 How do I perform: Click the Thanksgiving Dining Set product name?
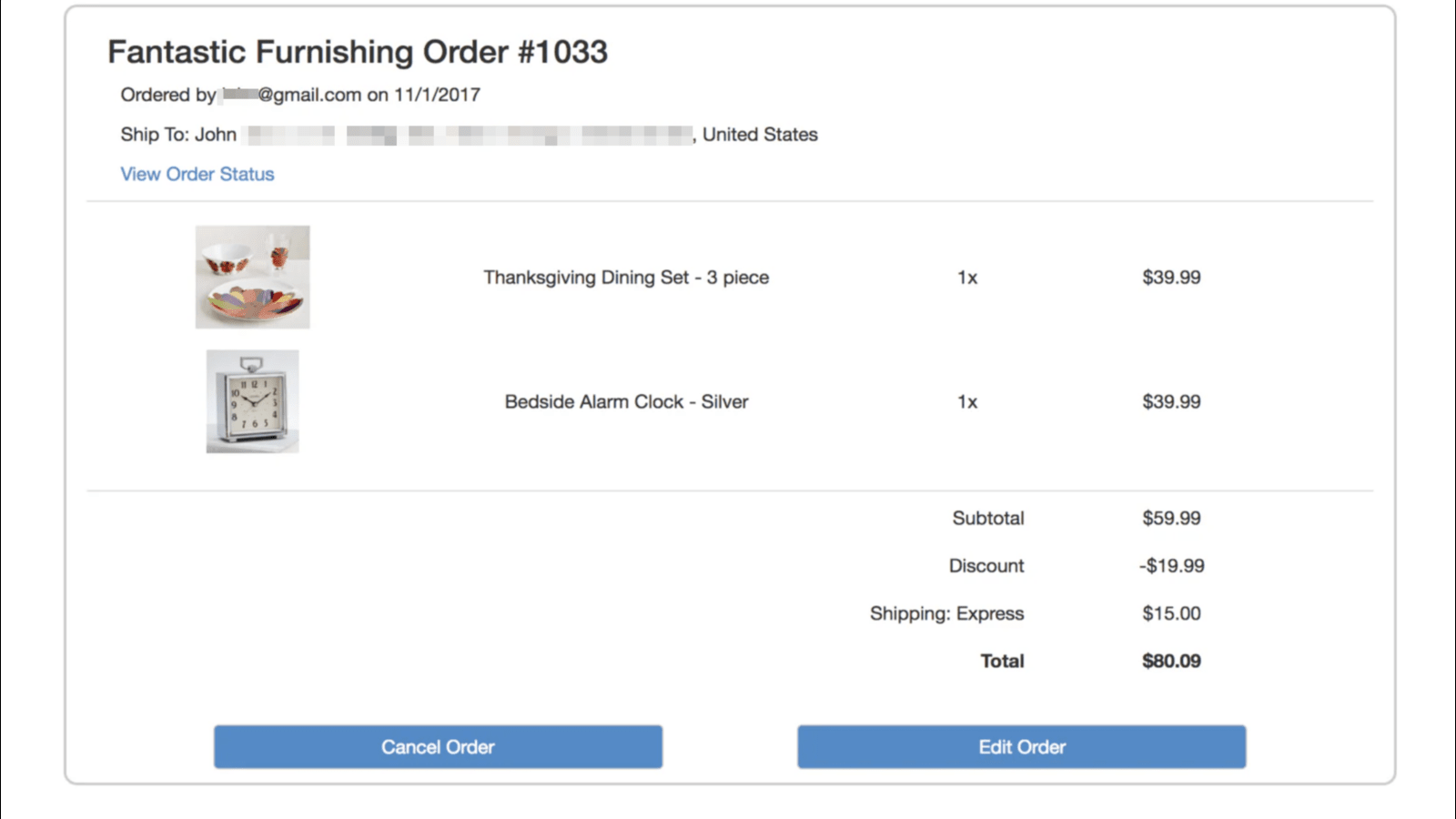click(x=625, y=278)
